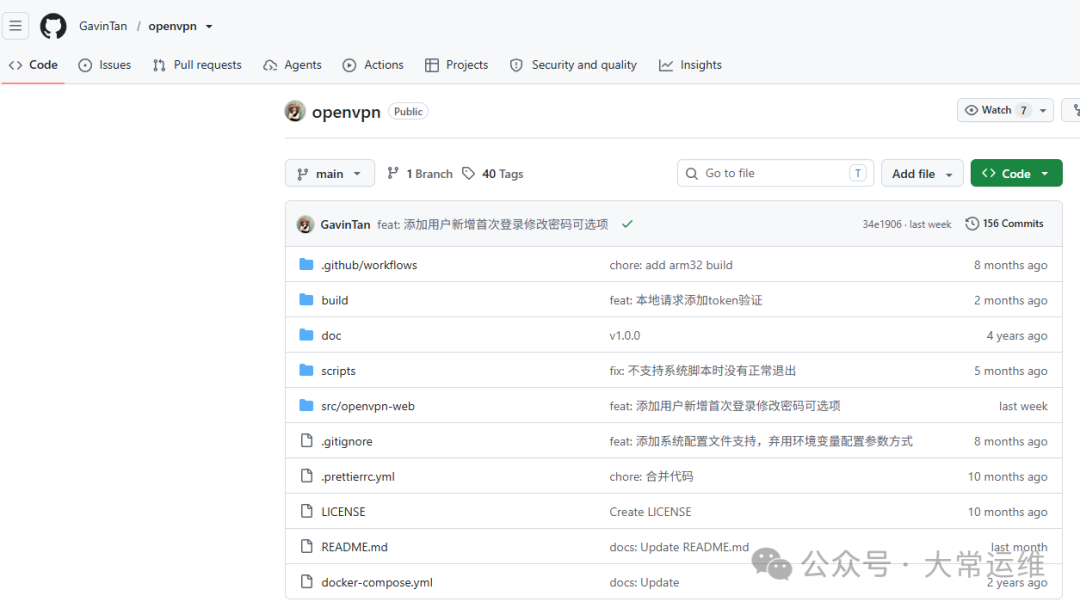The image size is (1080, 608).
Task: Click the src/openvpn-web folder icon
Action: point(307,405)
